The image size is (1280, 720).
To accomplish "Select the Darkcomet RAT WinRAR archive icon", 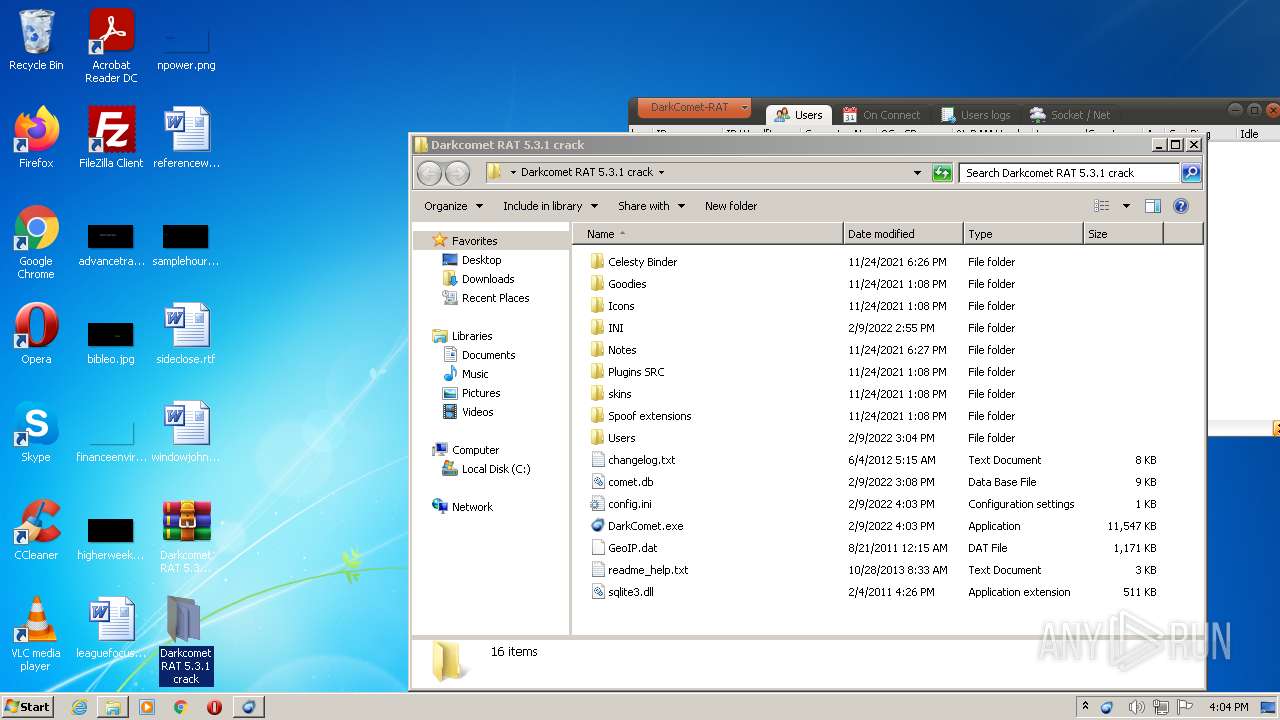I will [186, 536].
